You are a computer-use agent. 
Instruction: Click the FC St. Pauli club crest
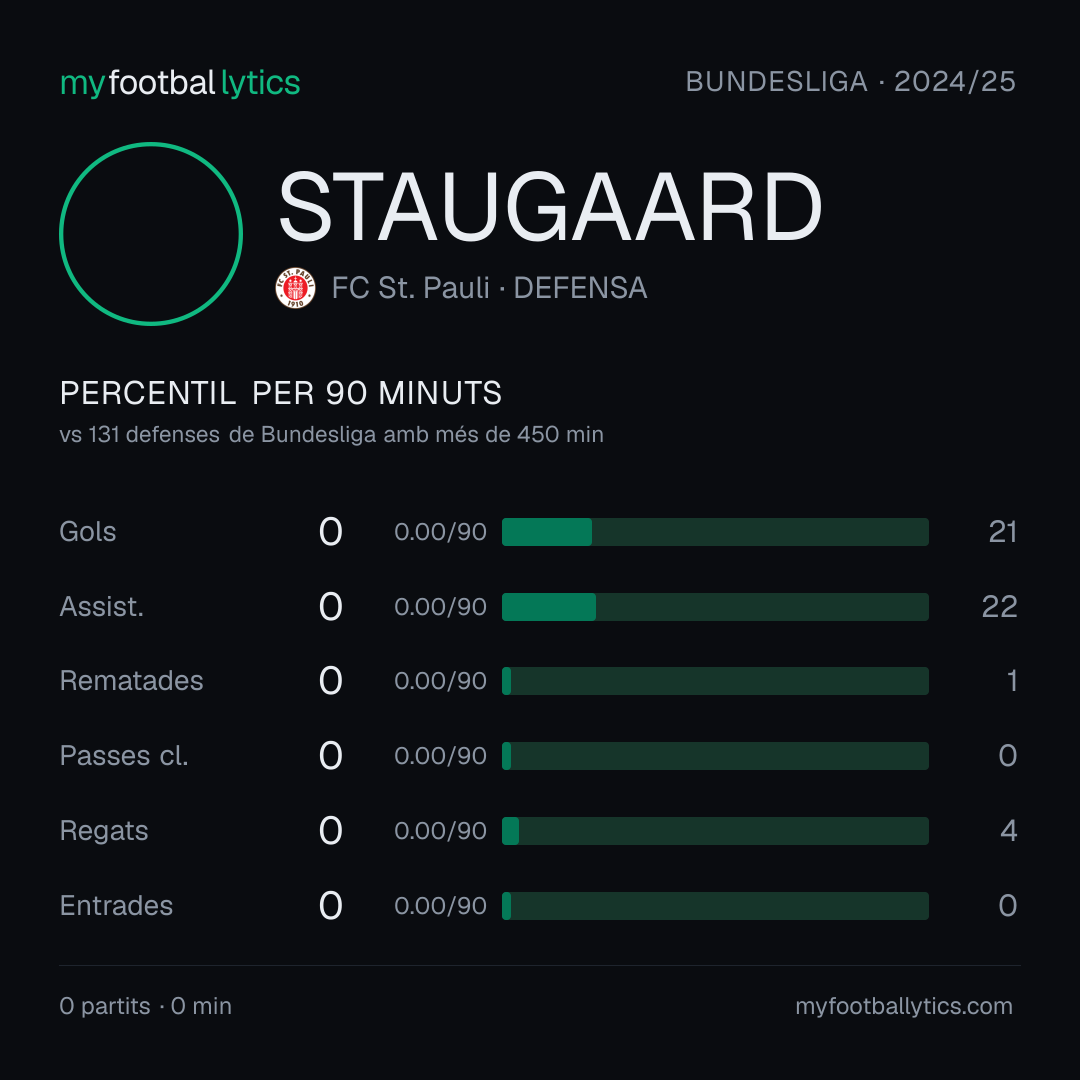point(295,288)
